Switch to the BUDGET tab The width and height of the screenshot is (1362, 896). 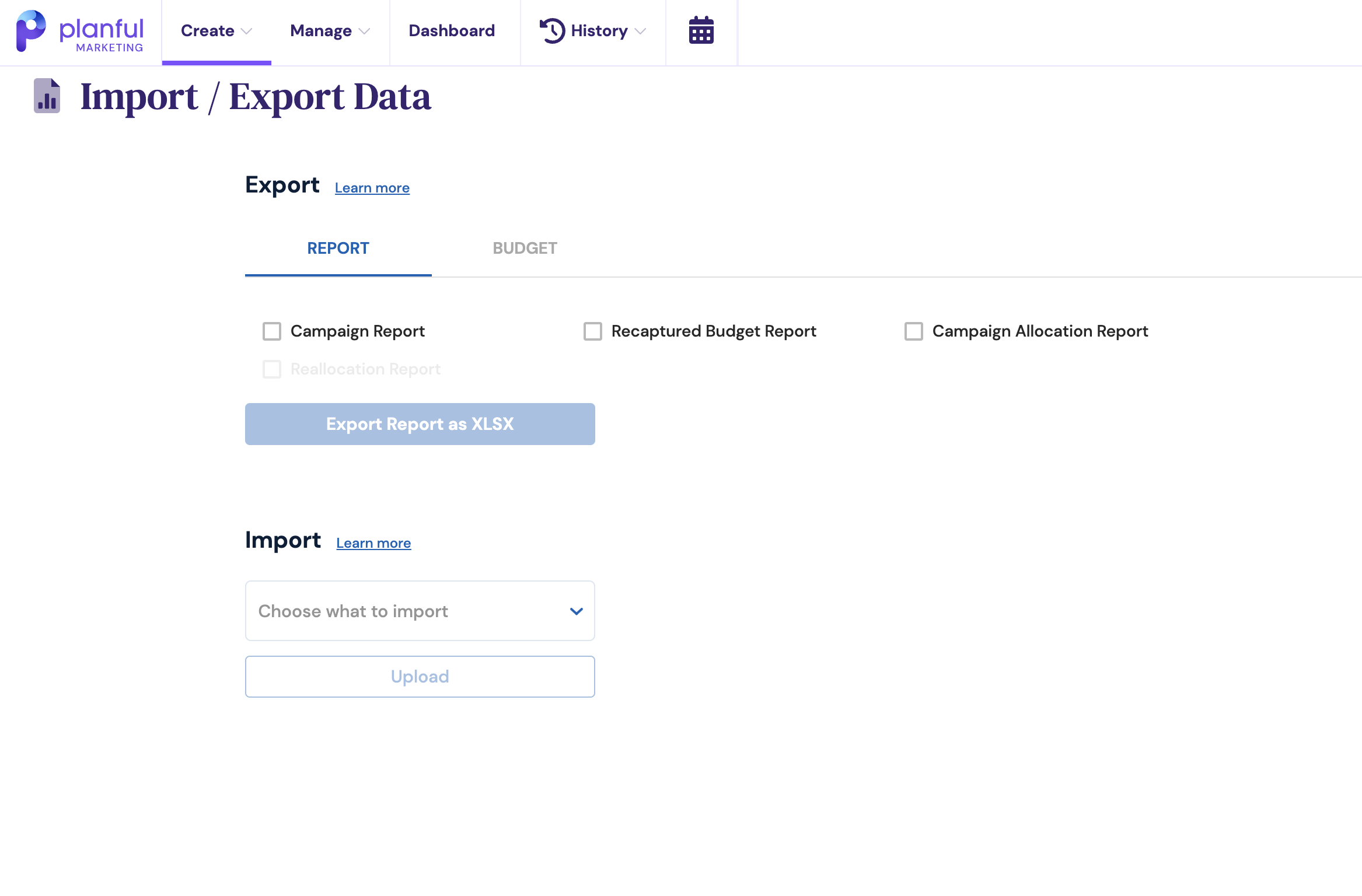coord(525,249)
